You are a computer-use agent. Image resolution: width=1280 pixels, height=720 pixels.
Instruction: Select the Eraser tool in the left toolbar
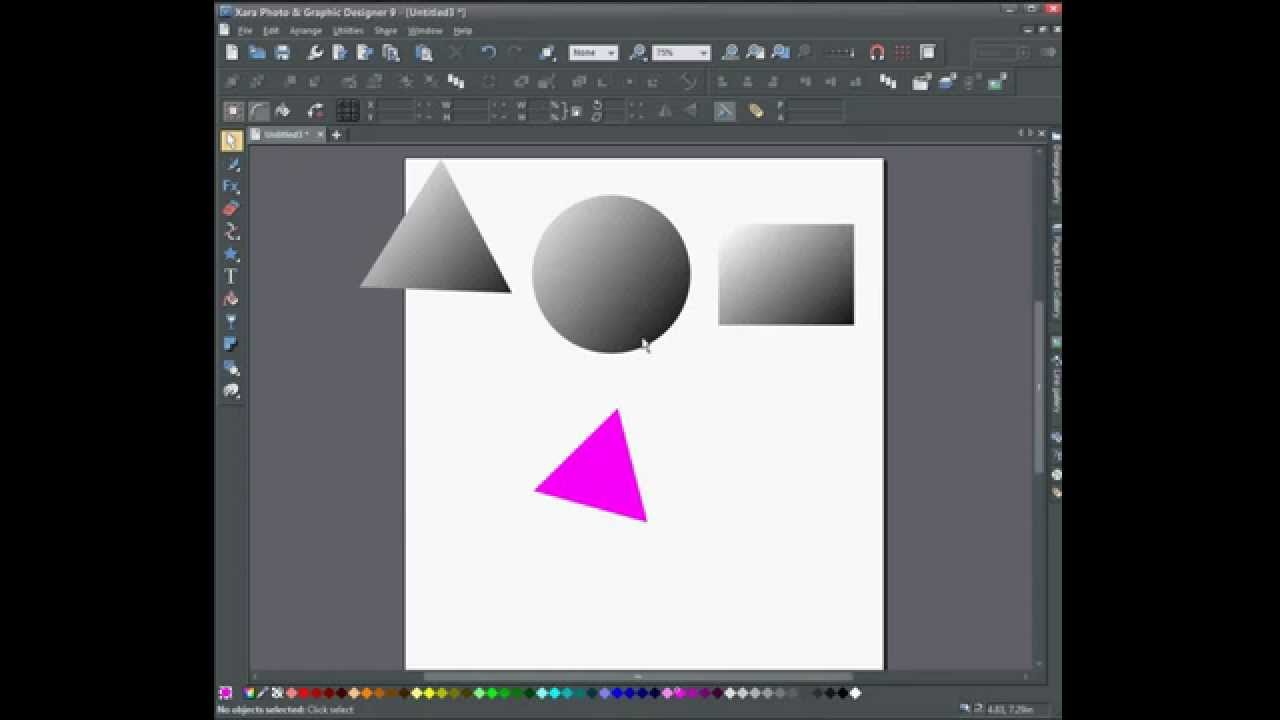tap(231, 209)
